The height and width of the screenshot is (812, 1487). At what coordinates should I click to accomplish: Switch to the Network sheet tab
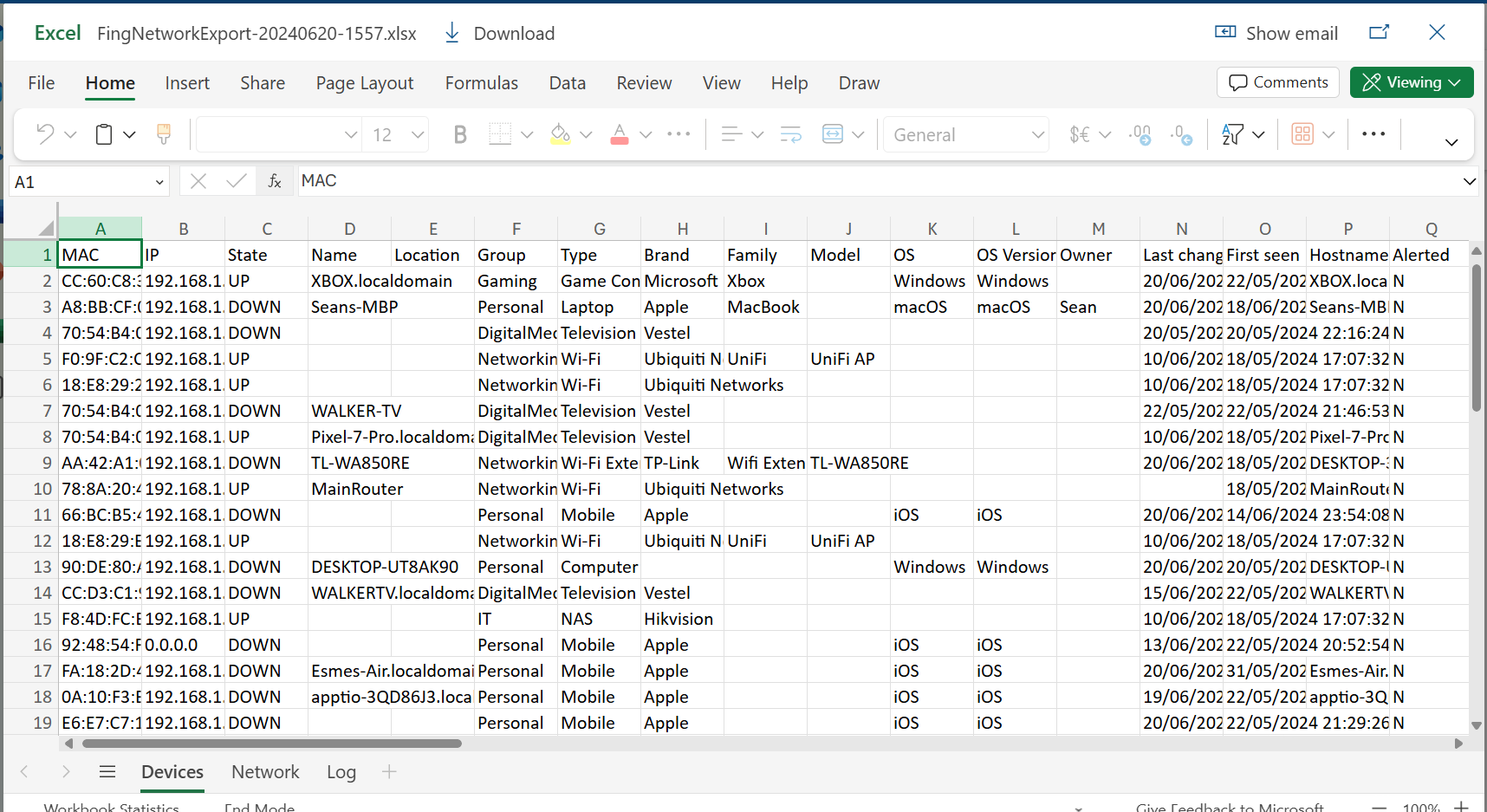point(265,771)
